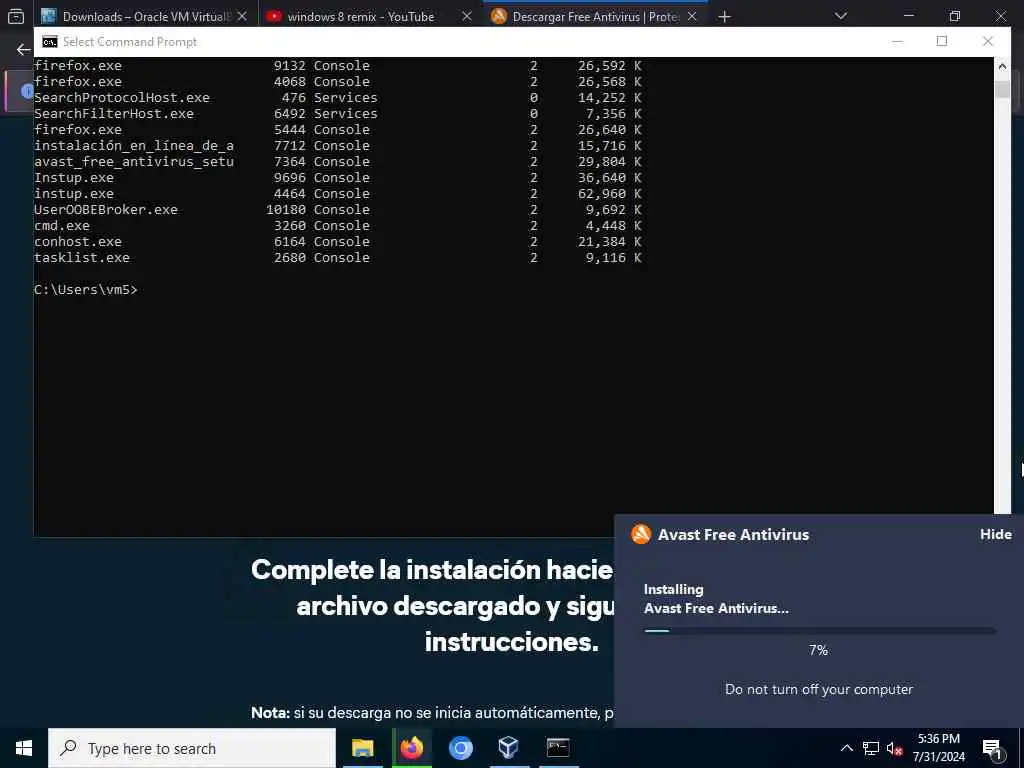
Task: Close the Command Prompt window
Action: [987, 41]
